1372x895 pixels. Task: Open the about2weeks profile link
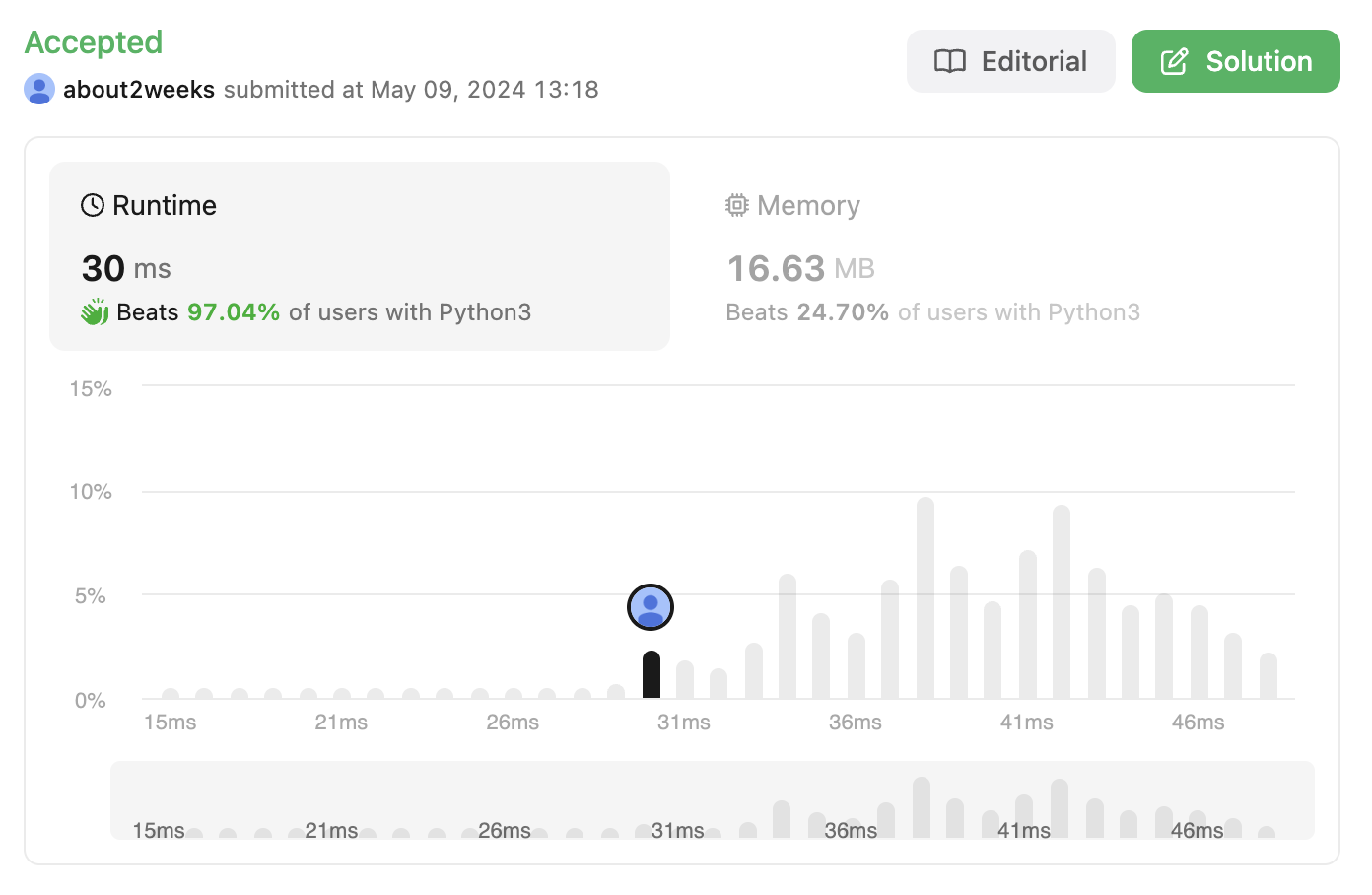click(x=139, y=89)
